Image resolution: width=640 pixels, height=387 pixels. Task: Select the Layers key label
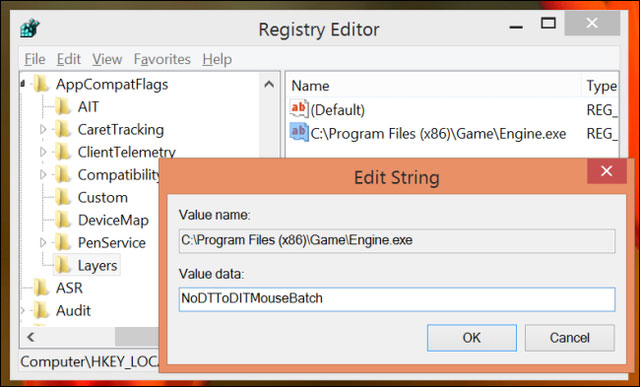98,266
